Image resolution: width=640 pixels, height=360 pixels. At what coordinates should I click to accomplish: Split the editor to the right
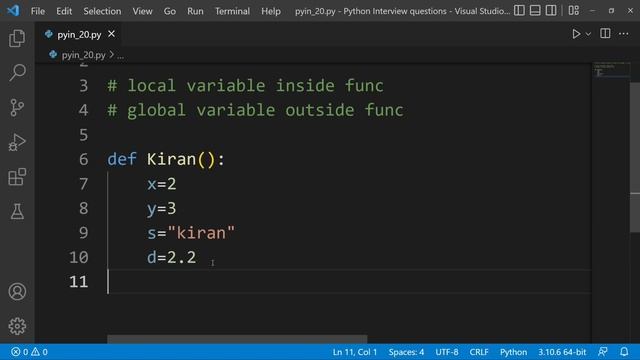click(x=605, y=34)
